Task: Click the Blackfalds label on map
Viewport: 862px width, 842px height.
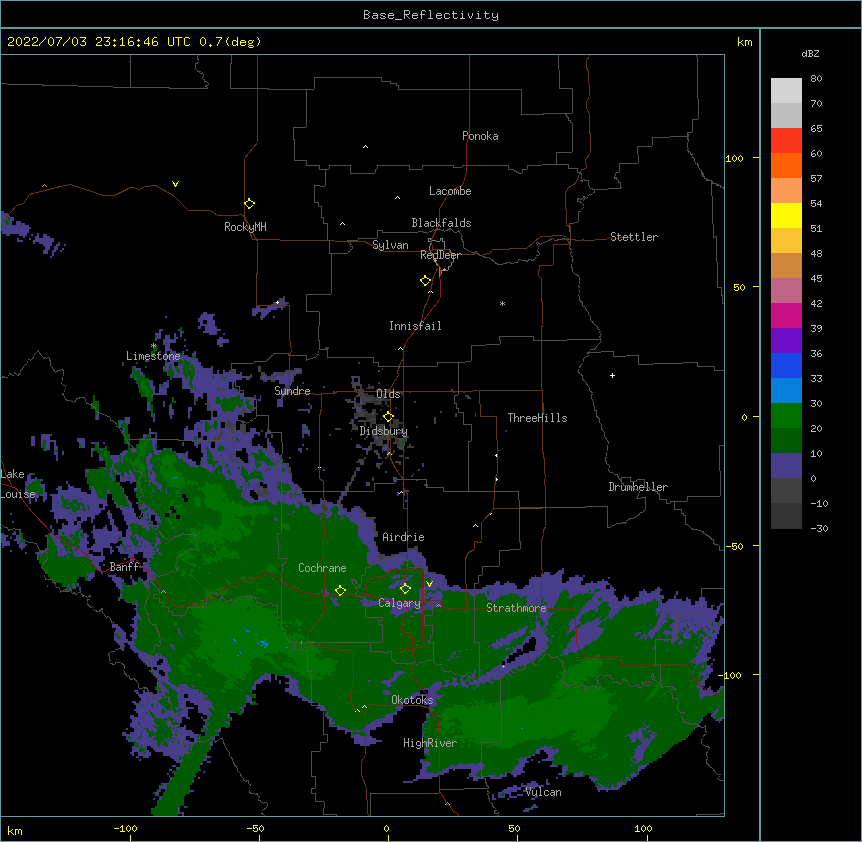Action: pos(441,223)
